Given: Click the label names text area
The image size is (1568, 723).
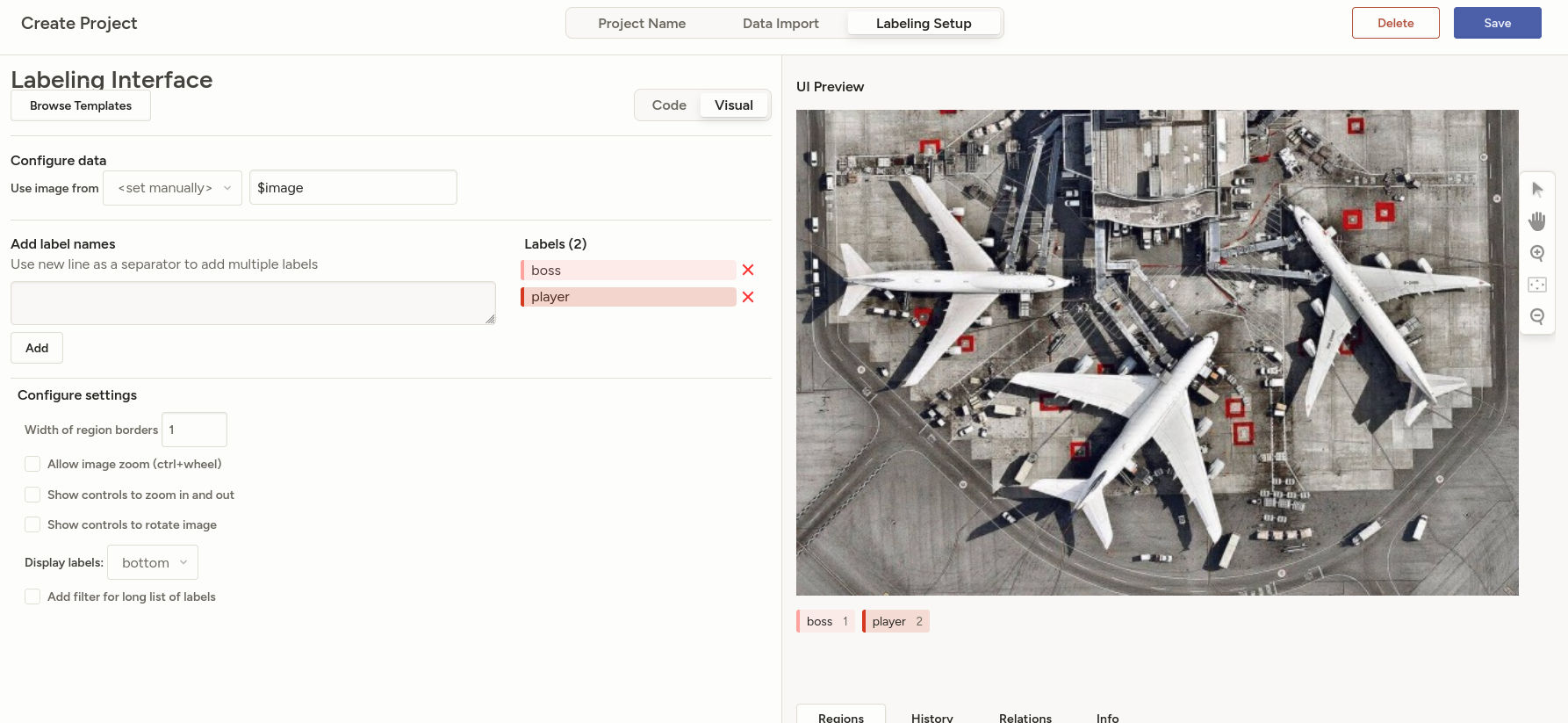Looking at the screenshot, I should pyautogui.click(x=253, y=303).
